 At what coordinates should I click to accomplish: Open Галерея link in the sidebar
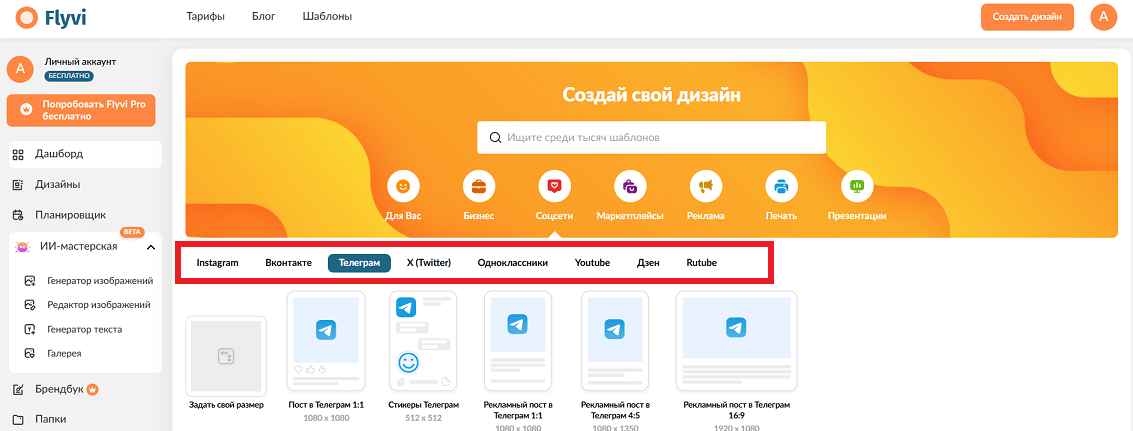coord(64,354)
